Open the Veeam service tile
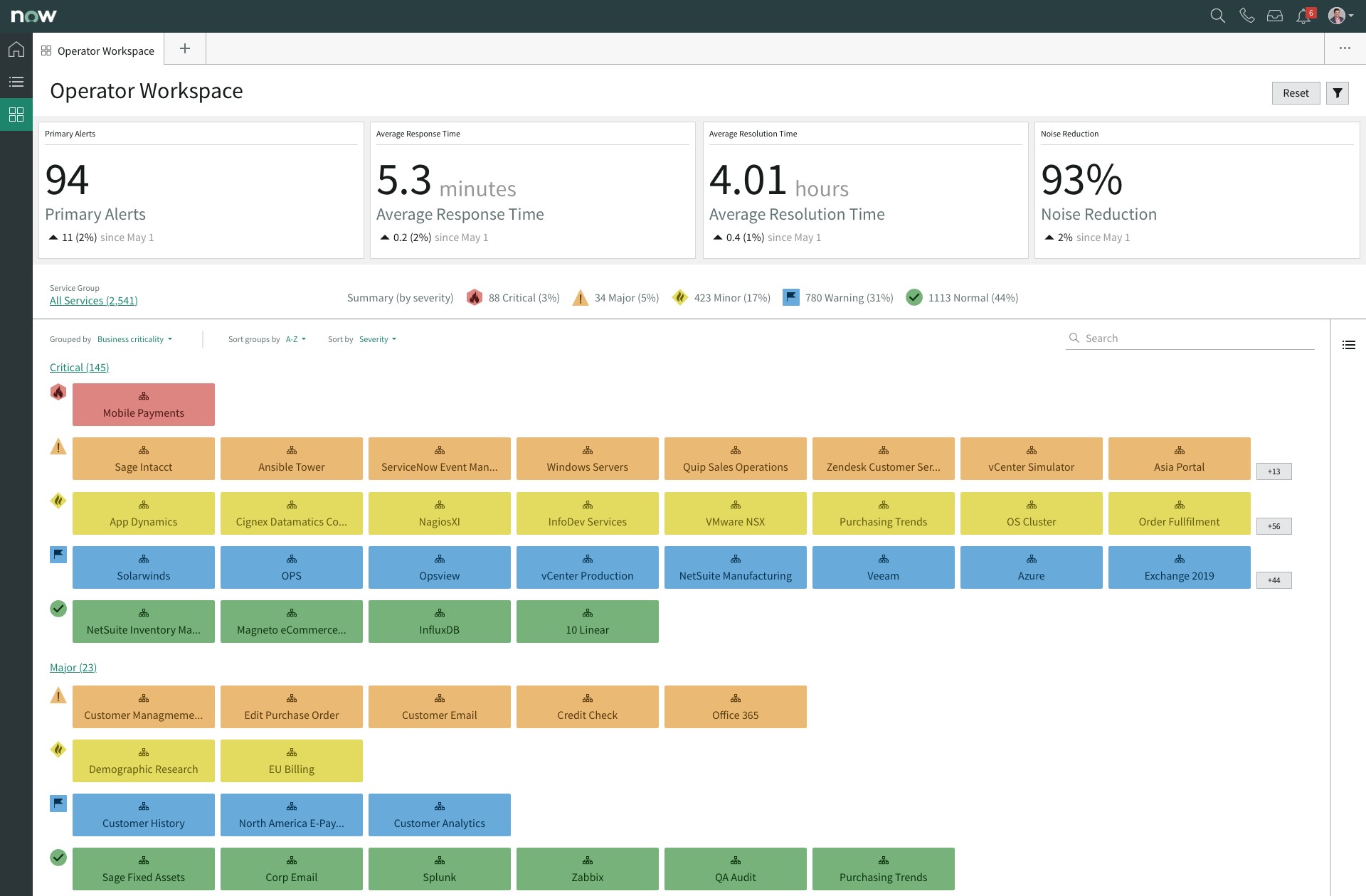The height and width of the screenshot is (896, 1366). pos(884,567)
